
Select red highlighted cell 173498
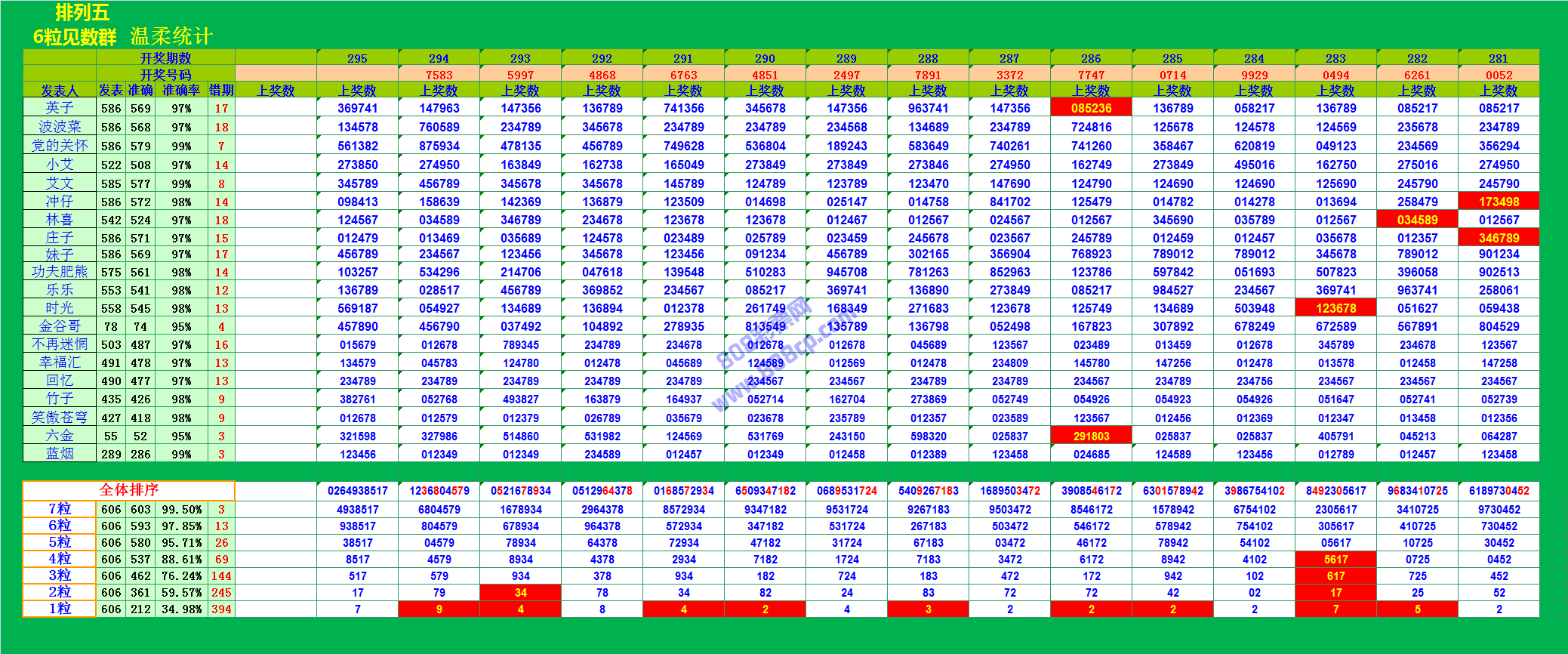click(1499, 202)
